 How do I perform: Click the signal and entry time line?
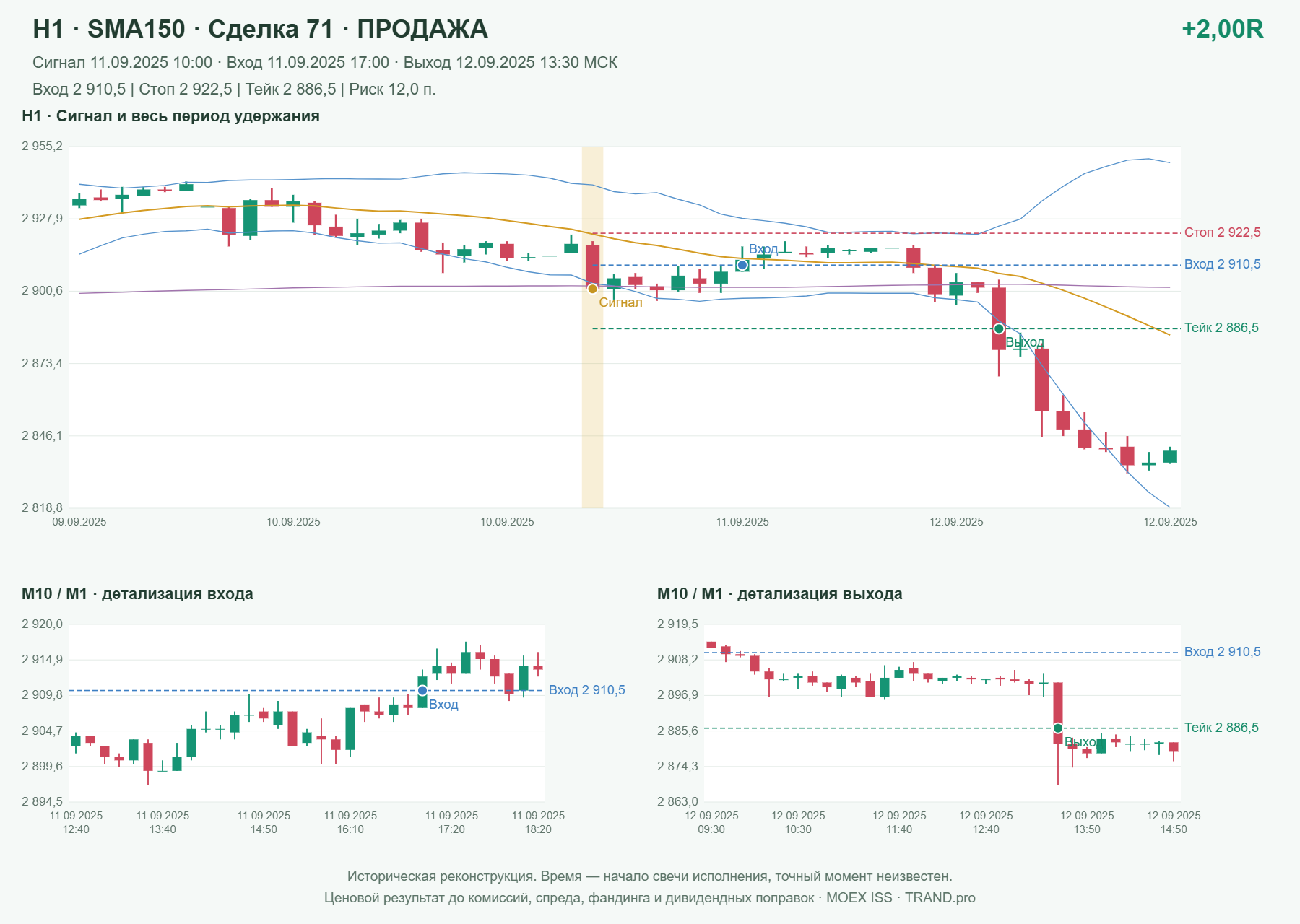325,63
